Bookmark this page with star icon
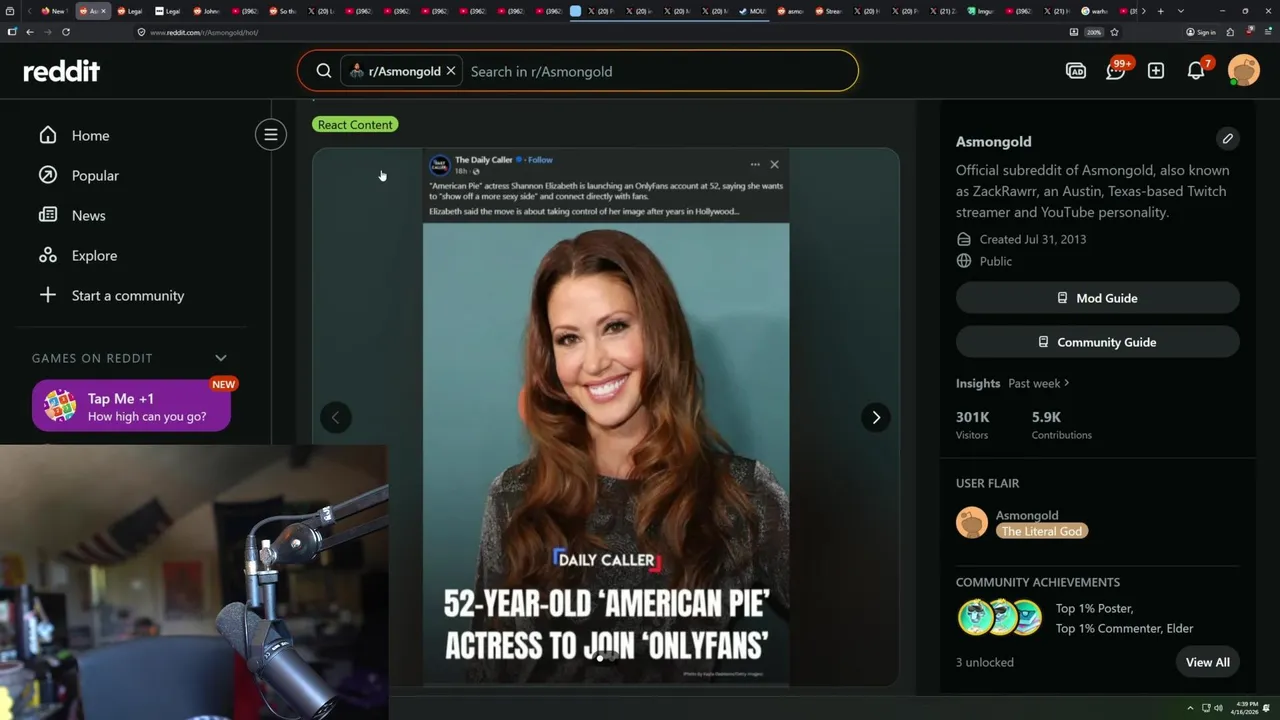The height and width of the screenshot is (720, 1280). pos(1114,32)
